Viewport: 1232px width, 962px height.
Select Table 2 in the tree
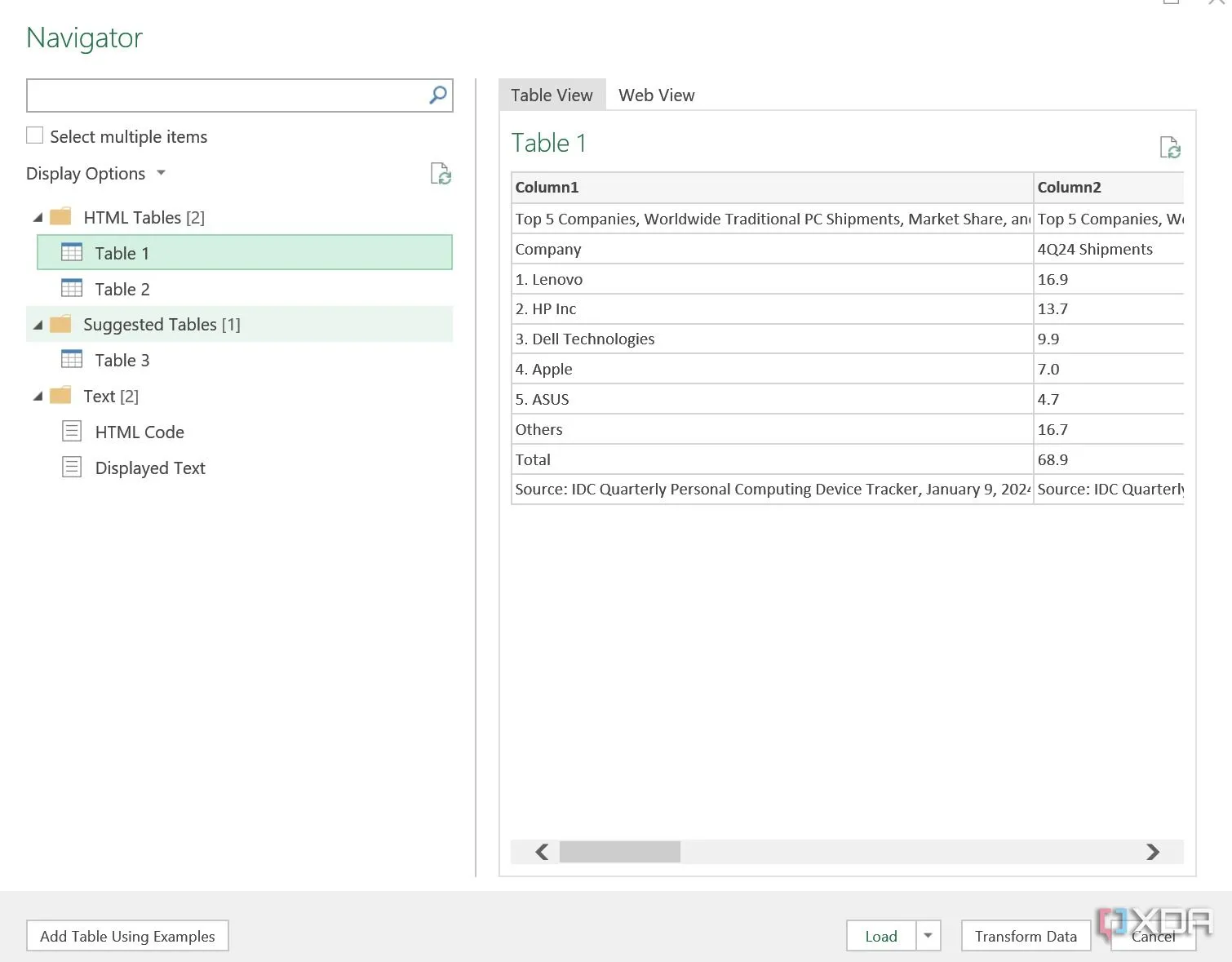[x=245, y=288]
